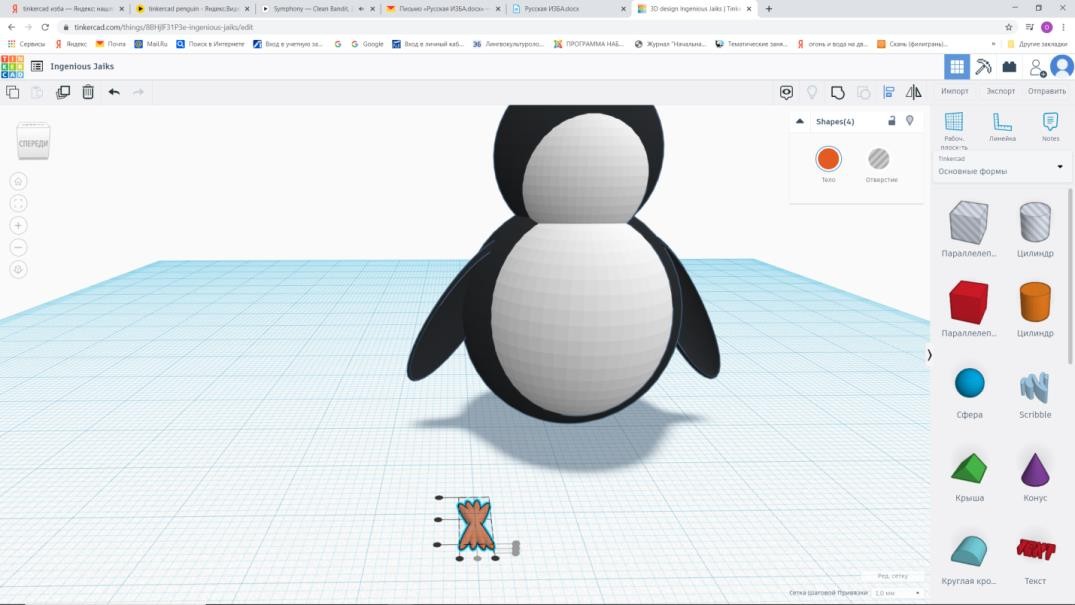1075x605 pixels.
Task: Invite collaborators with the add-person icon
Action: tap(1037, 67)
